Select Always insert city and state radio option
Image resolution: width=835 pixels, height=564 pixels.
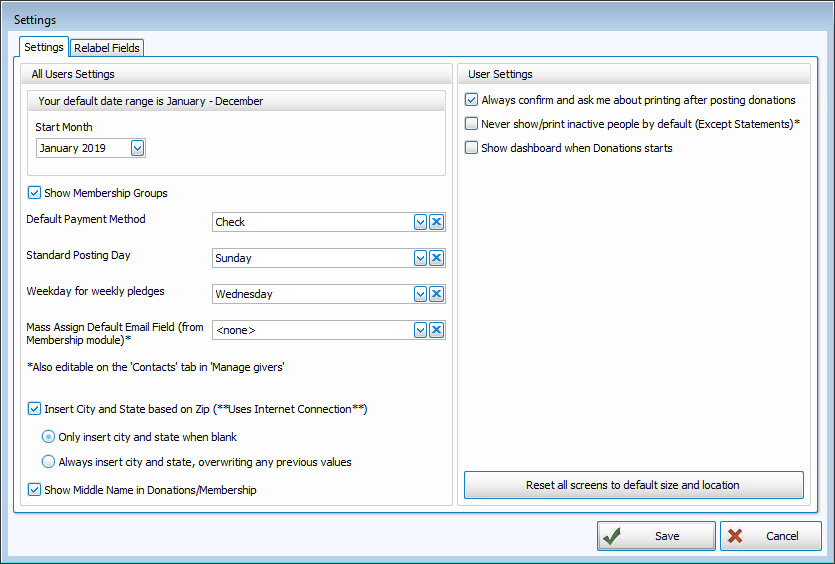(48, 462)
